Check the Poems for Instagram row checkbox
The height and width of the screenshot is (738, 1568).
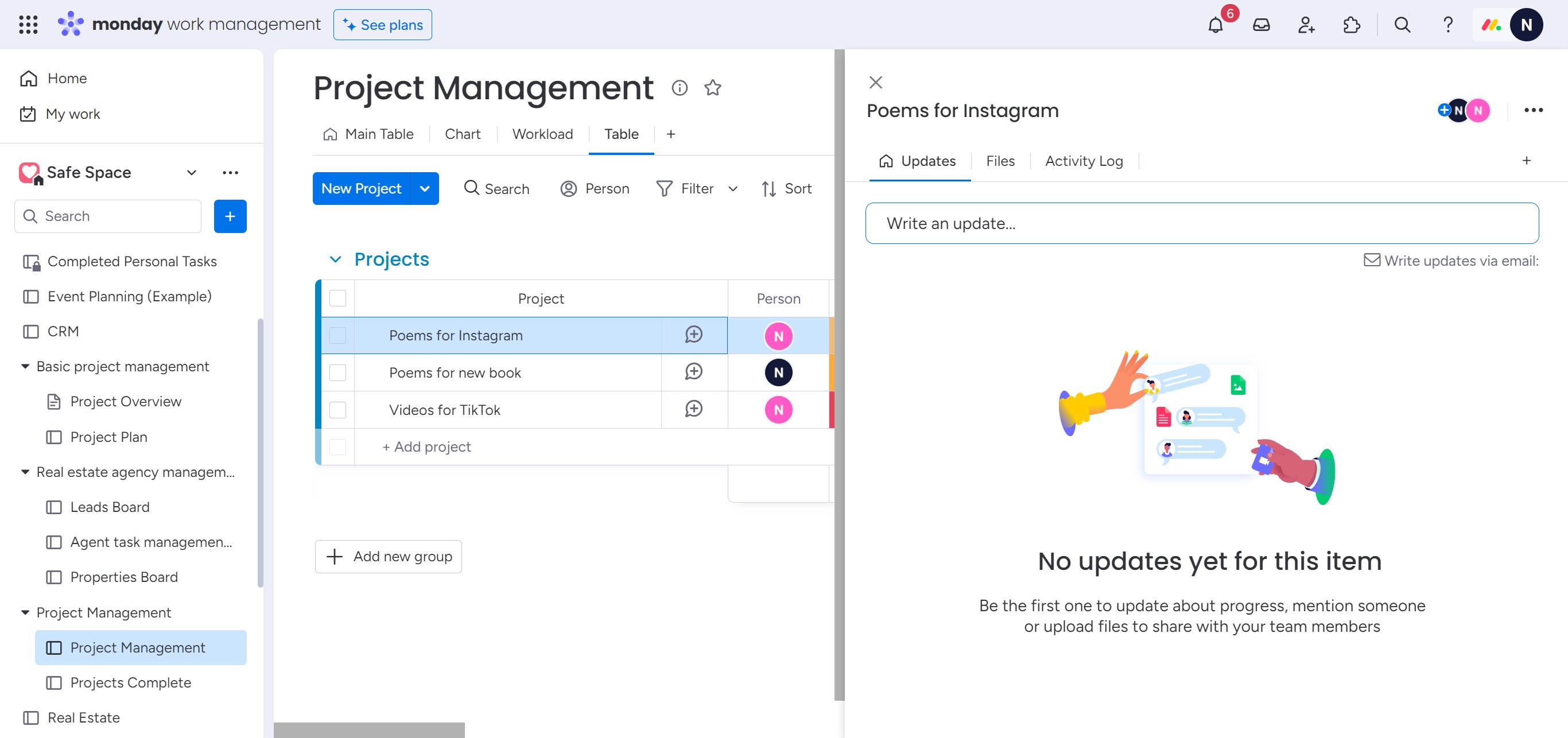(x=337, y=335)
